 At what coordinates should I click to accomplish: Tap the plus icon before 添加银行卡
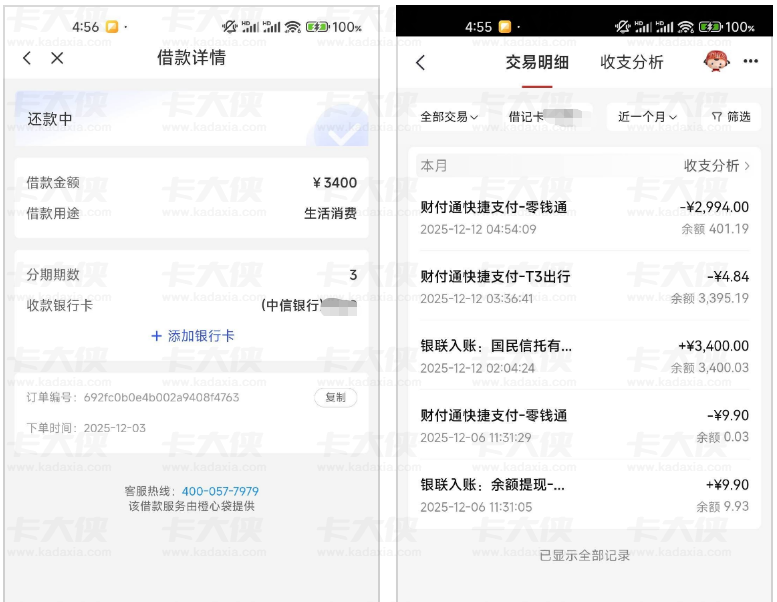(157, 336)
